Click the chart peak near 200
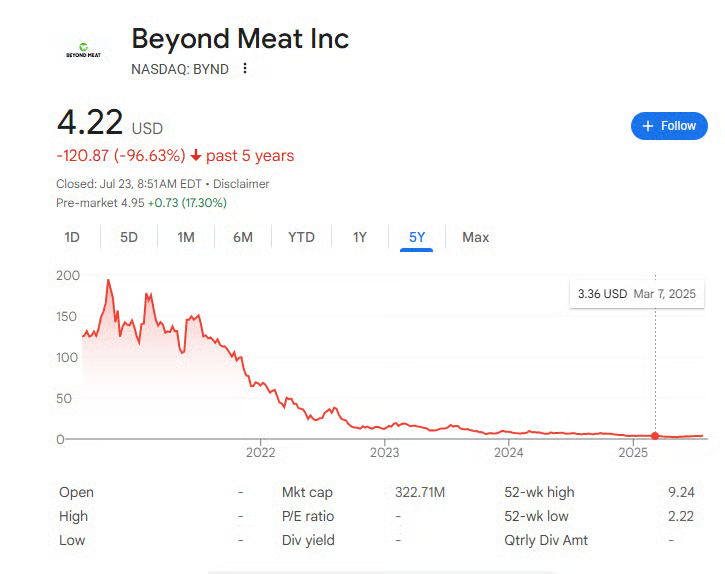The image size is (725, 574). click(108, 281)
